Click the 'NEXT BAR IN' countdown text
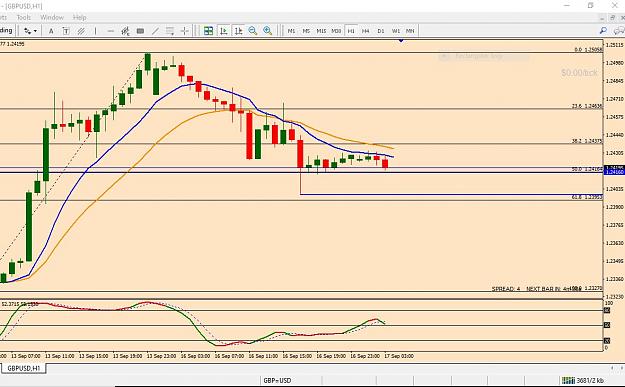The image size is (625, 387). [x=543, y=289]
